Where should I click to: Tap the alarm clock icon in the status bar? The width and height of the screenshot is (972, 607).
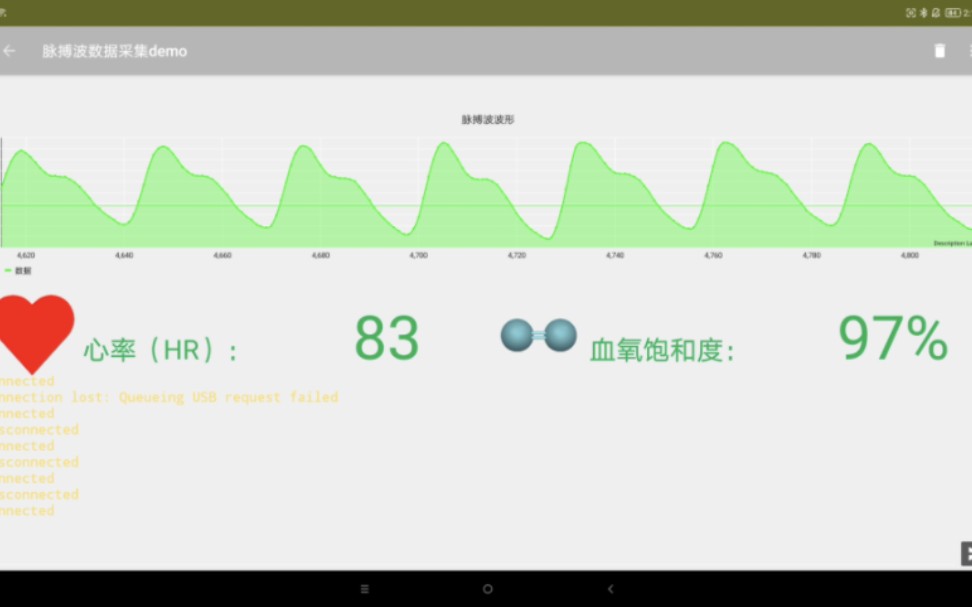point(936,12)
